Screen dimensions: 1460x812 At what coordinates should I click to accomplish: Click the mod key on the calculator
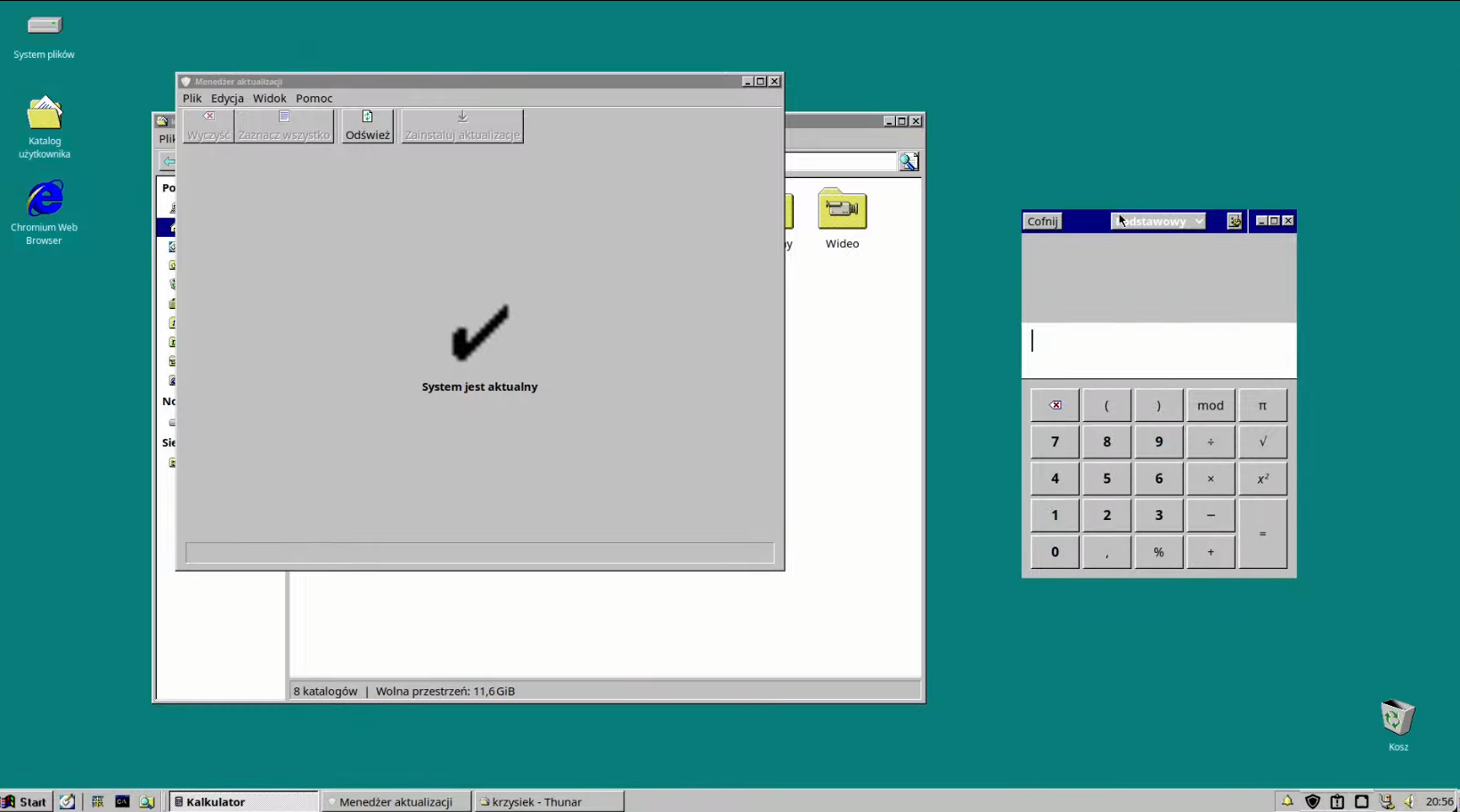1211,405
